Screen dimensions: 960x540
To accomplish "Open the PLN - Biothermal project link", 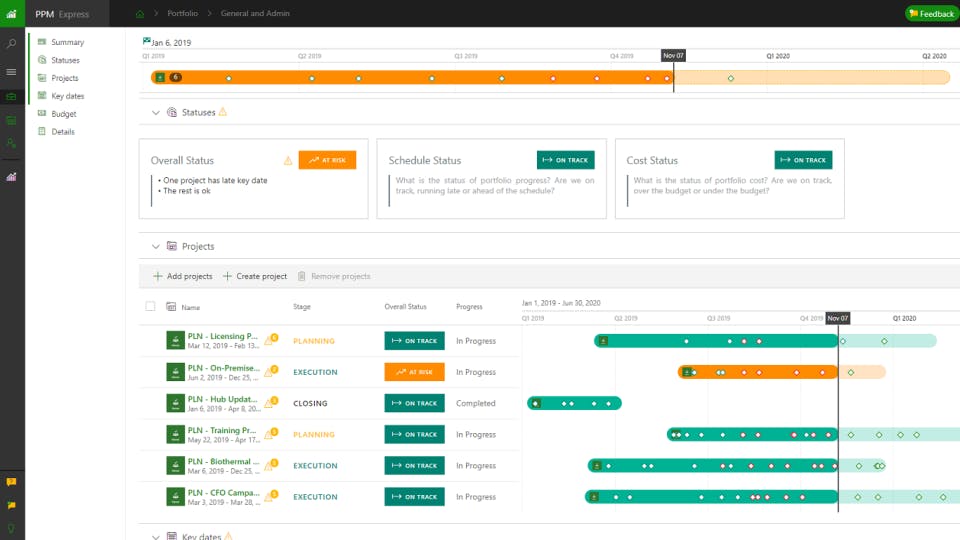I will 223,461.
